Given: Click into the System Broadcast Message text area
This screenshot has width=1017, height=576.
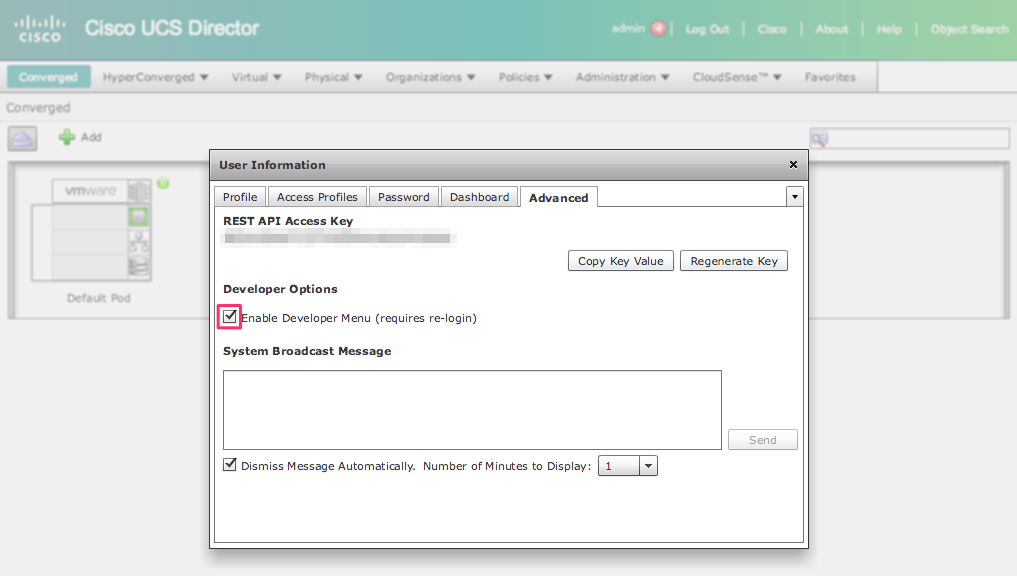Looking at the screenshot, I should [472, 410].
